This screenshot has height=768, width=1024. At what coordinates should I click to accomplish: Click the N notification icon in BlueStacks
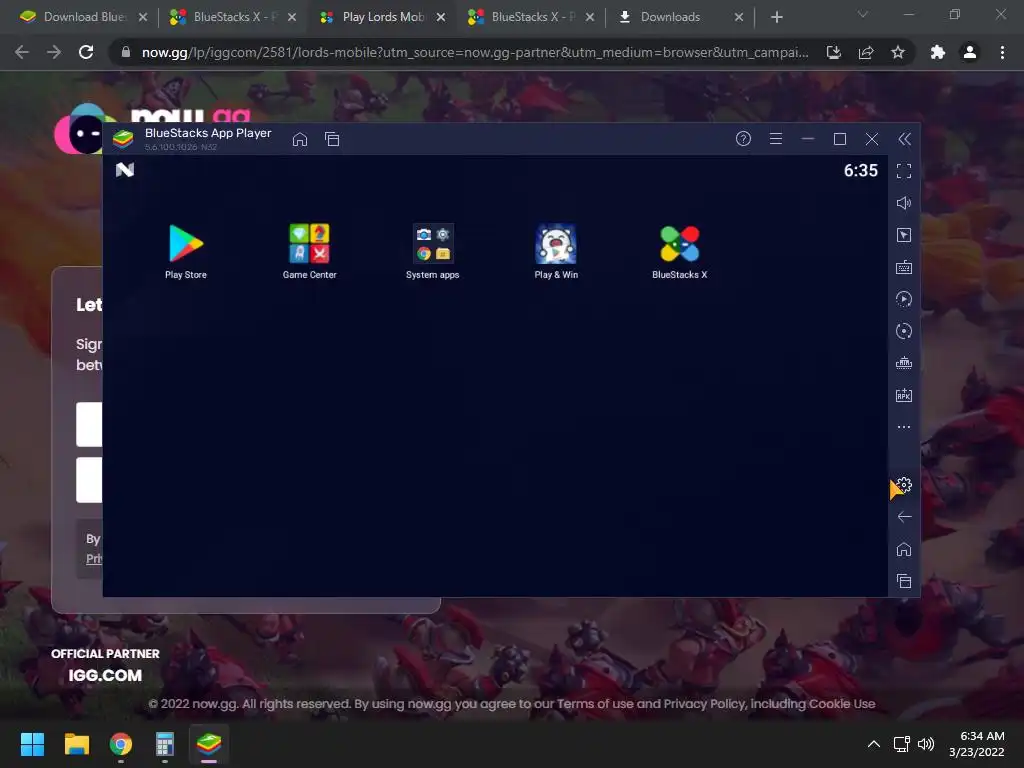tap(125, 170)
